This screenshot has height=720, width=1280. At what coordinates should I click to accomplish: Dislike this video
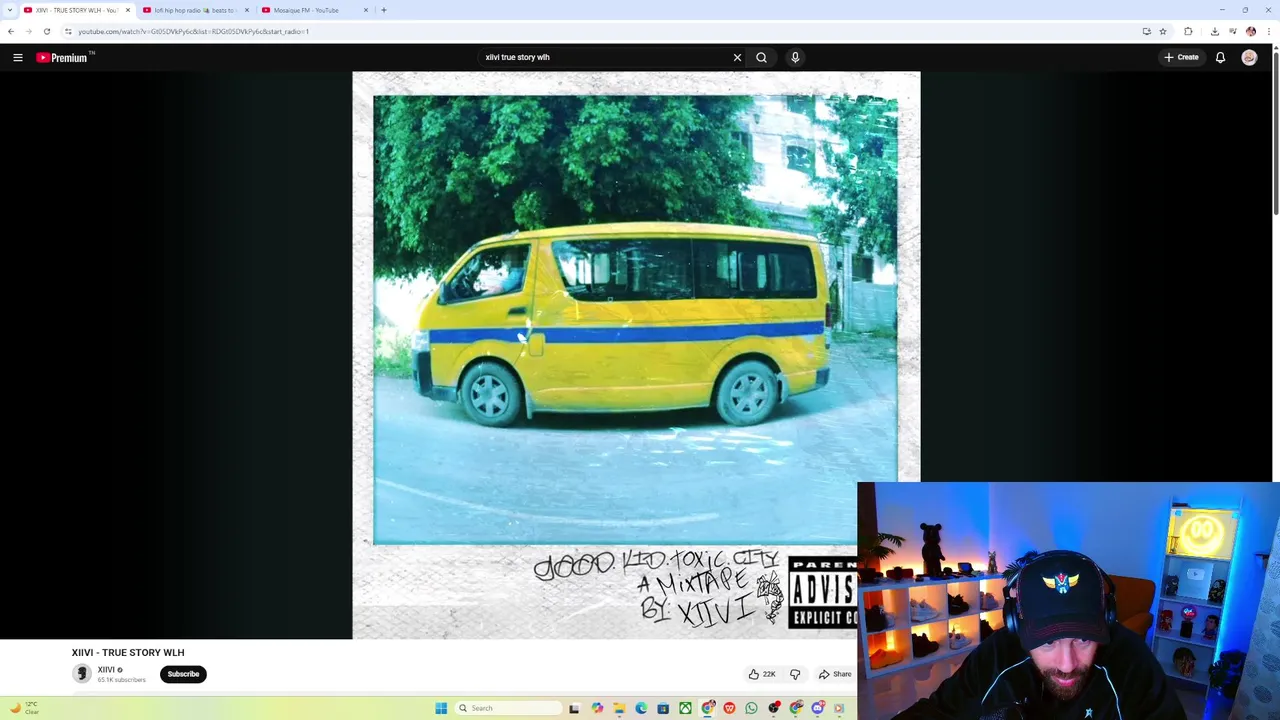[x=795, y=674]
